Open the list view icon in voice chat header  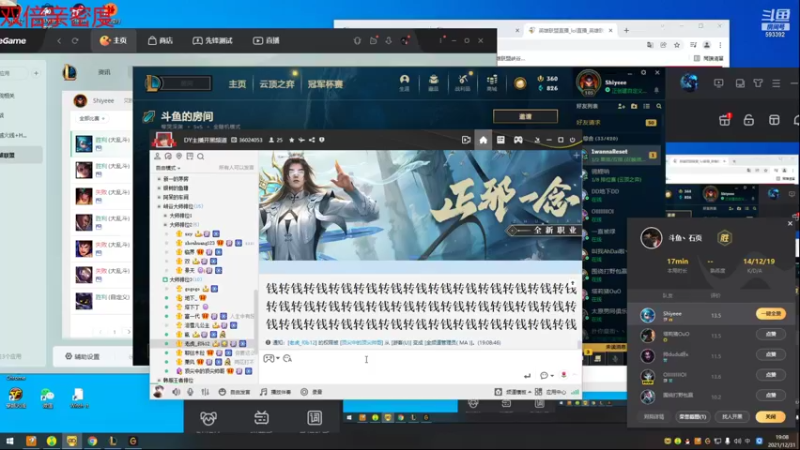pos(501,140)
